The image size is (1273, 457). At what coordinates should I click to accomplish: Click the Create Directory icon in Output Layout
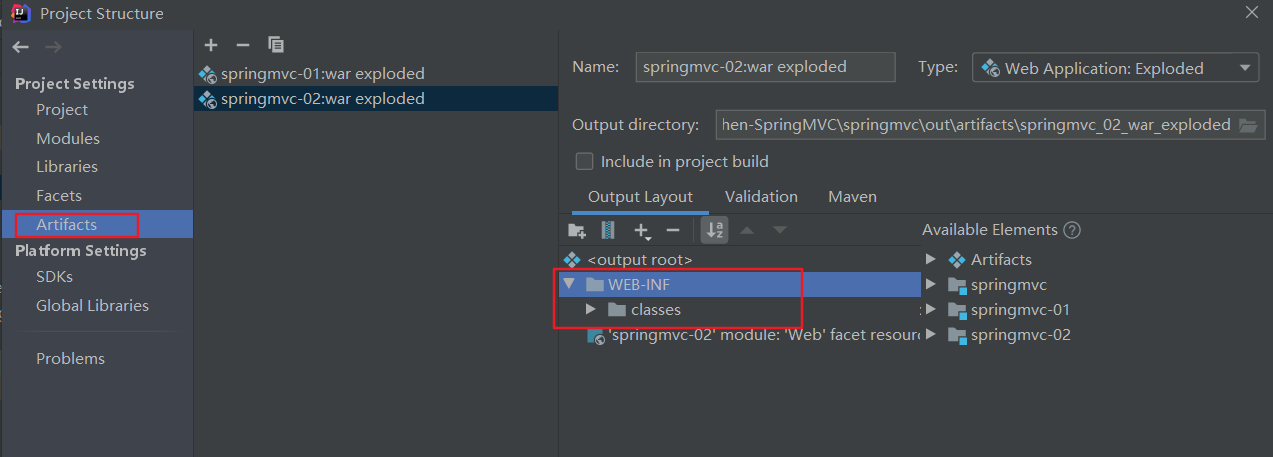click(576, 230)
